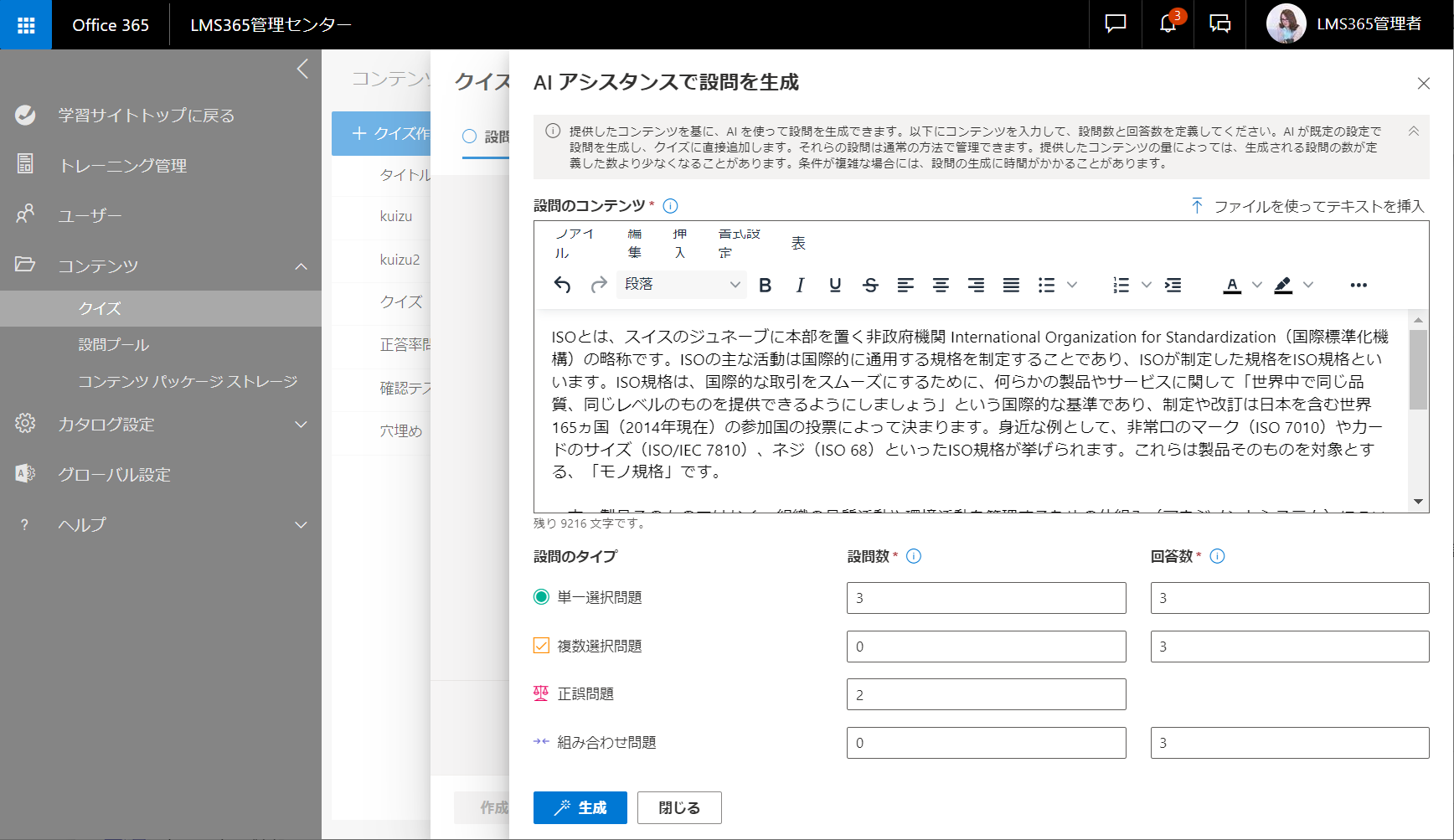This screenshot has width=1454, height=840.
Task: Expand the カタログ設定 sidebar section
Action: point(302,425)
